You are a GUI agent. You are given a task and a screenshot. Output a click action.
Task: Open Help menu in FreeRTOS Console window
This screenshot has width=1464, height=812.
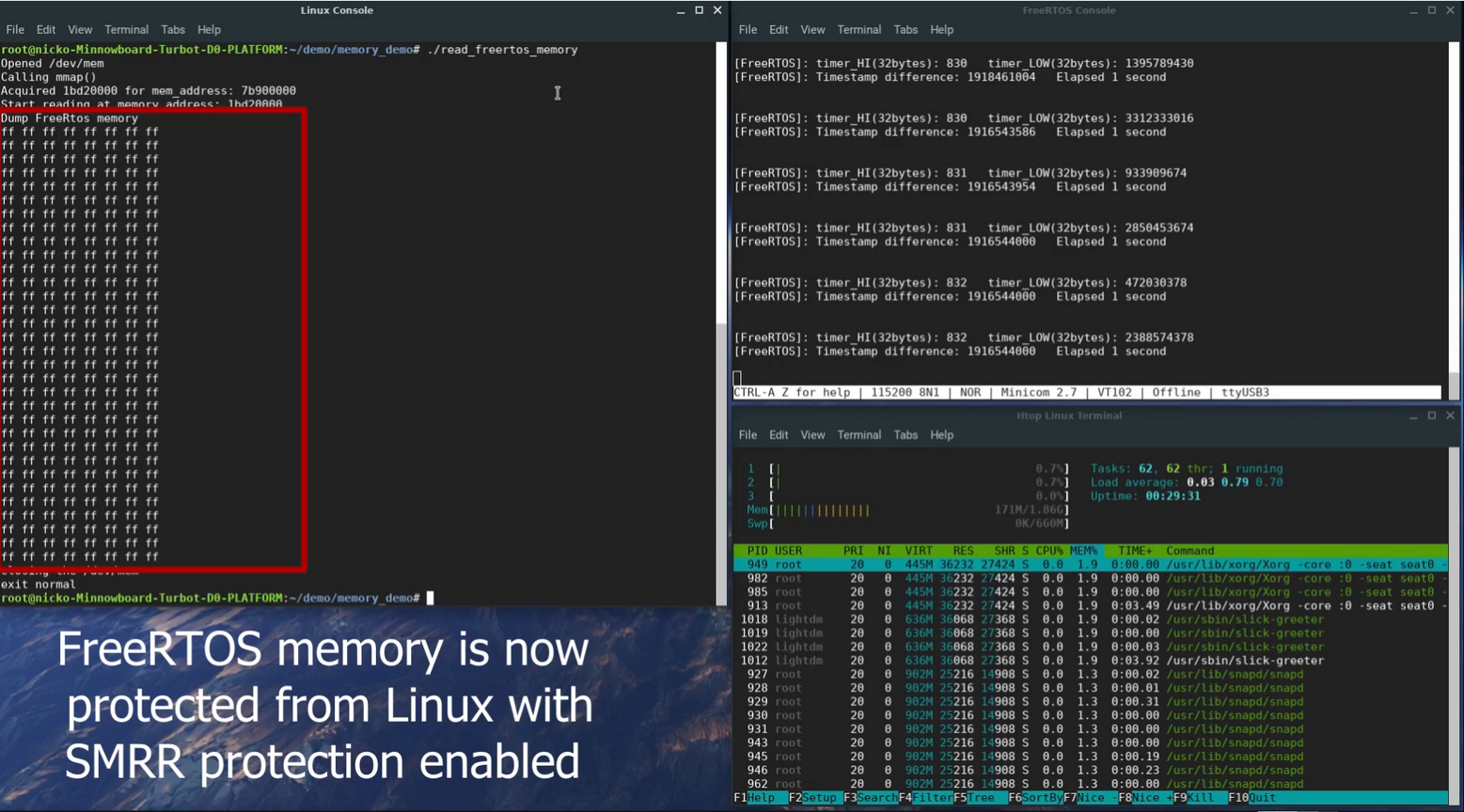point(941,30)
